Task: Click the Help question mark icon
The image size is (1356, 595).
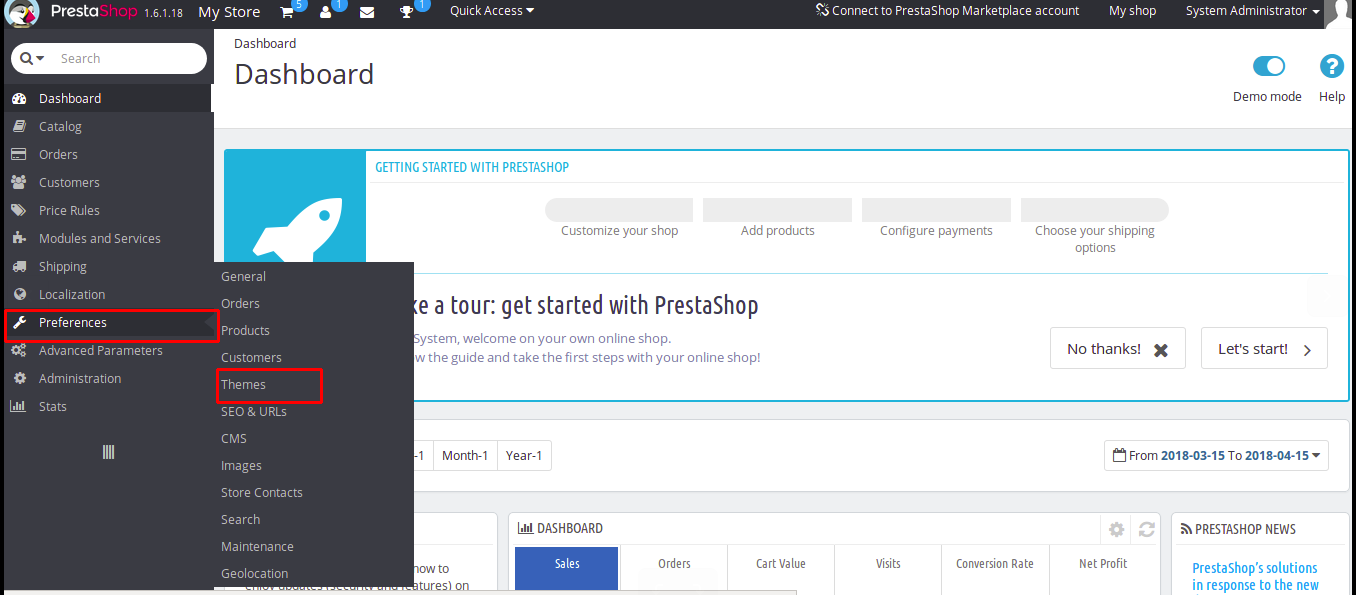Action: (x=1332, y=66)
